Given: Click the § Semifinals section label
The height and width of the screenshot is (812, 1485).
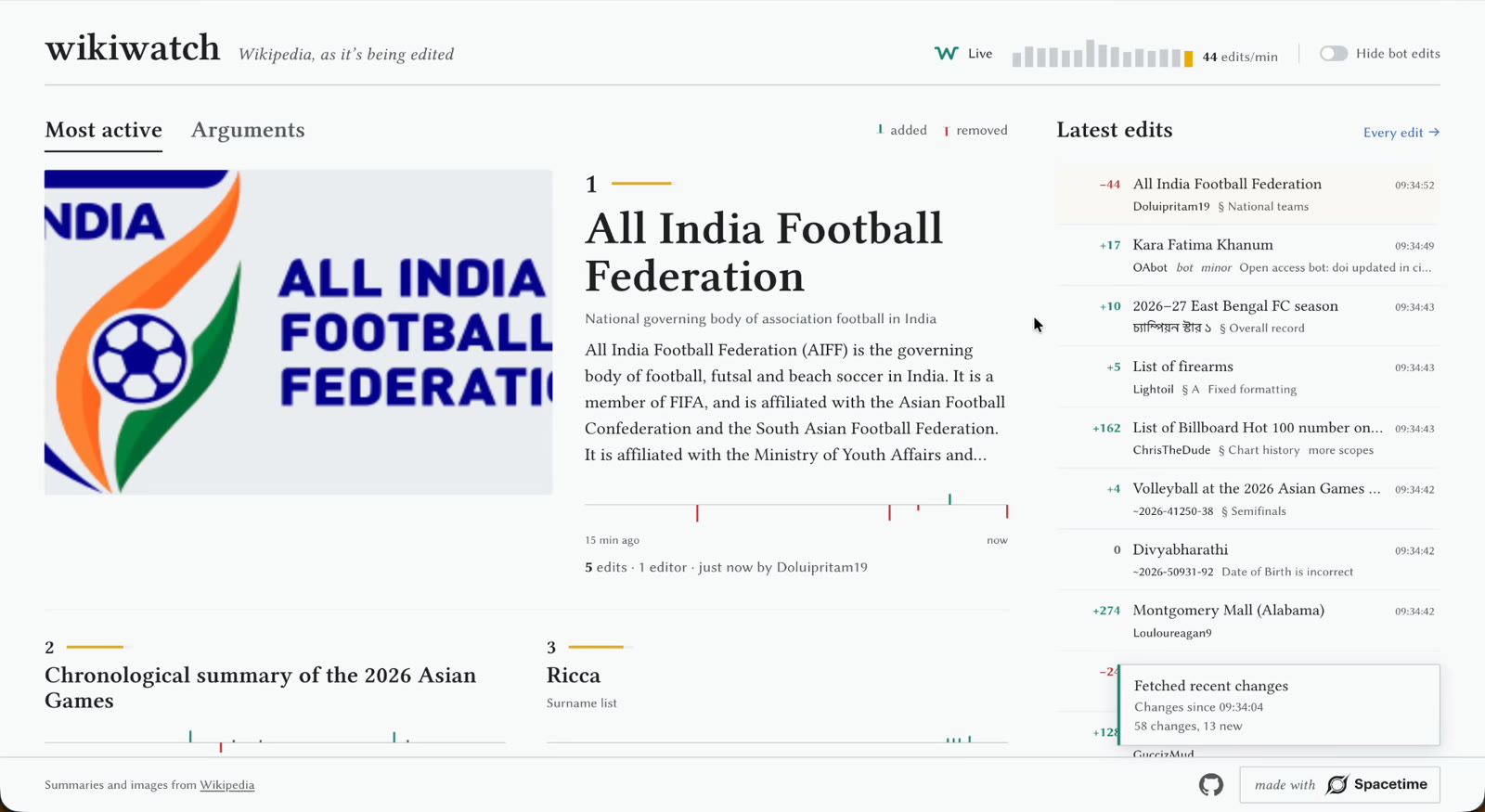Looking at the screenshot, I should pos(1253,511).
